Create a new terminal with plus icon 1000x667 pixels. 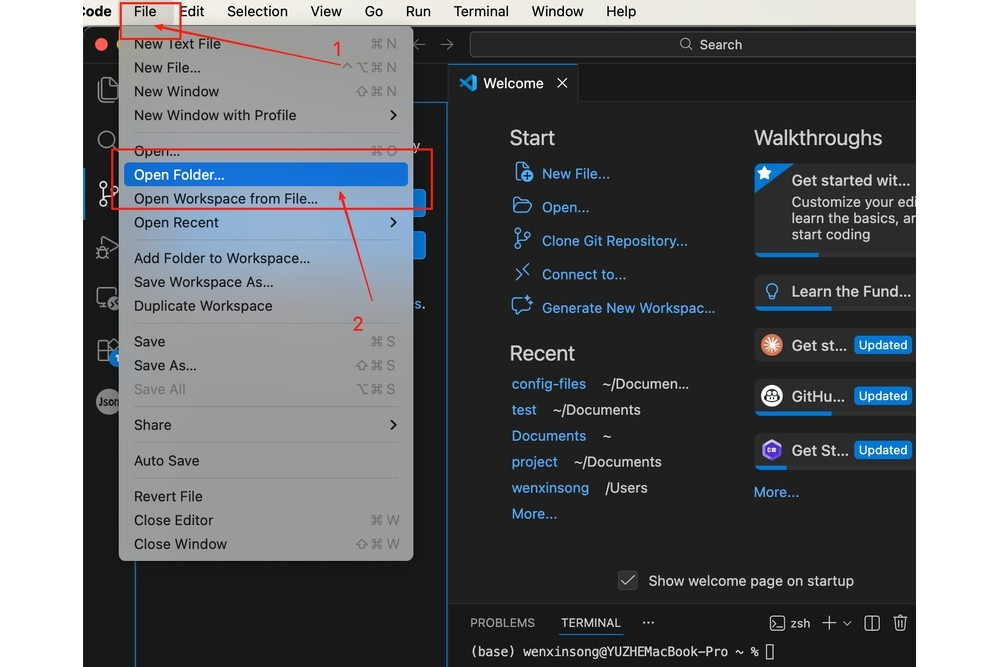pyautogui.click(x=828, y=623)
